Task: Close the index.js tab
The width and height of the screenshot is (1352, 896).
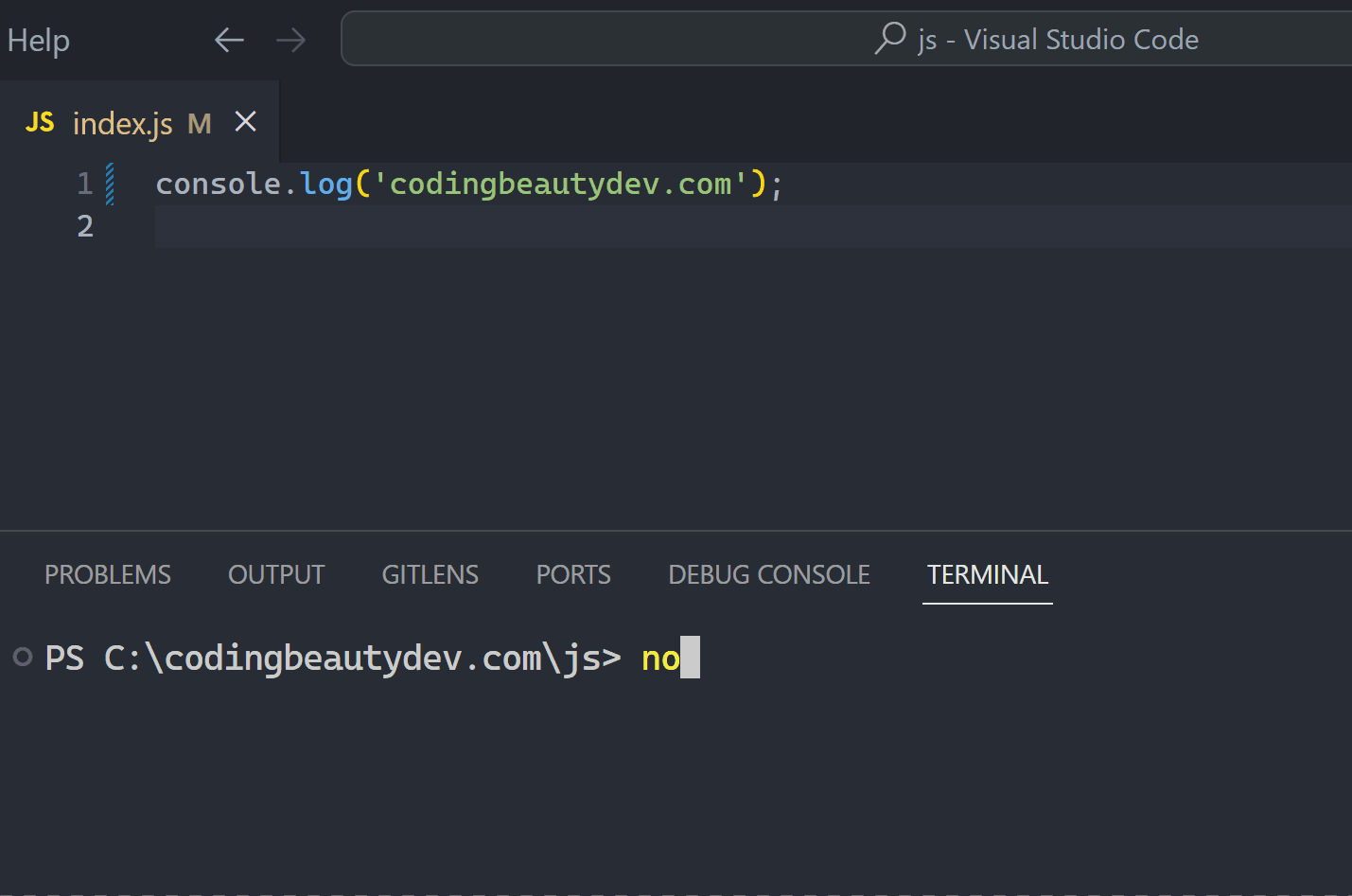Action: coord(245,121)
